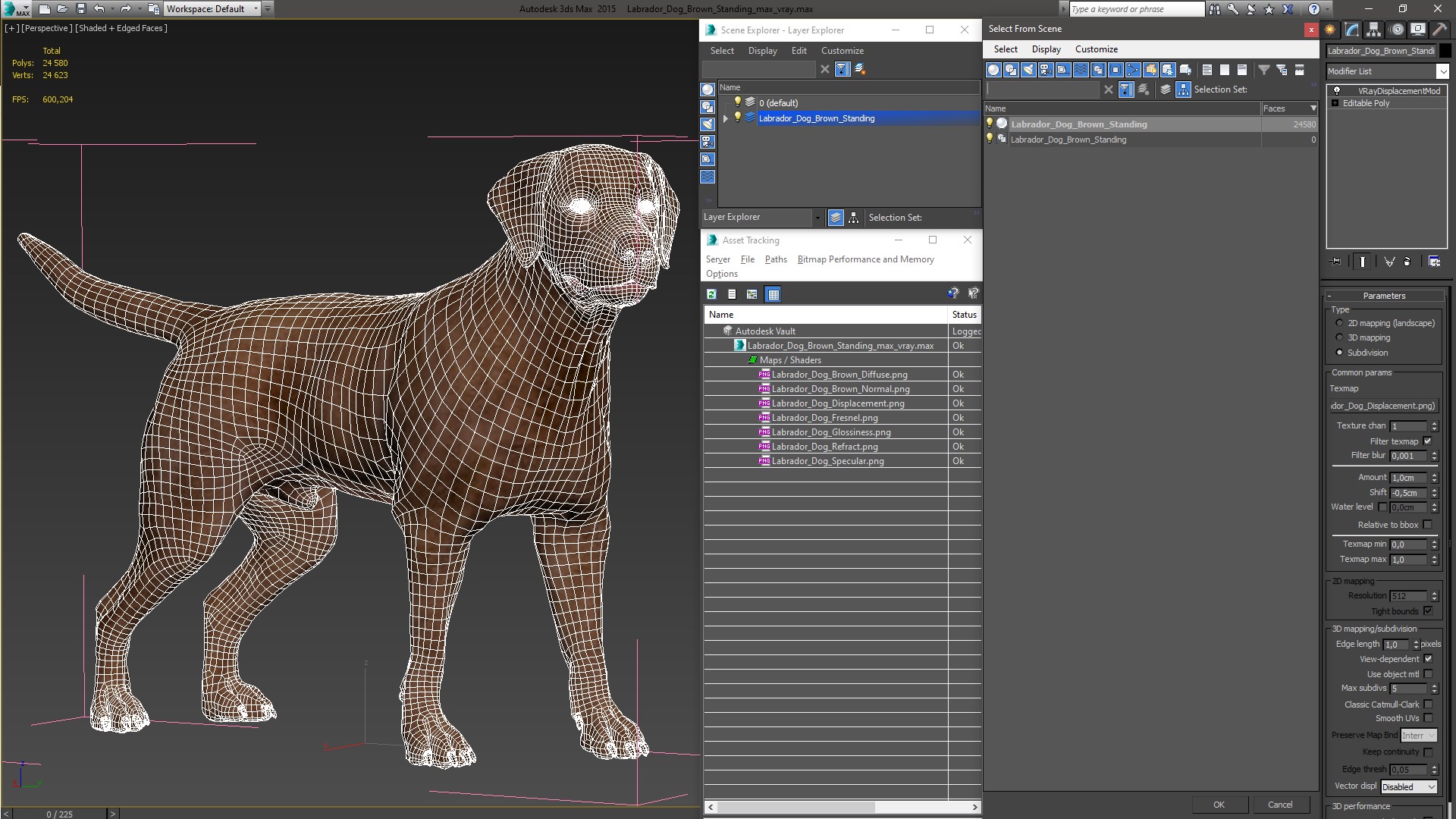Click the OK button in Select From Scene
1456x819 pixels.
pos(1219,805)
